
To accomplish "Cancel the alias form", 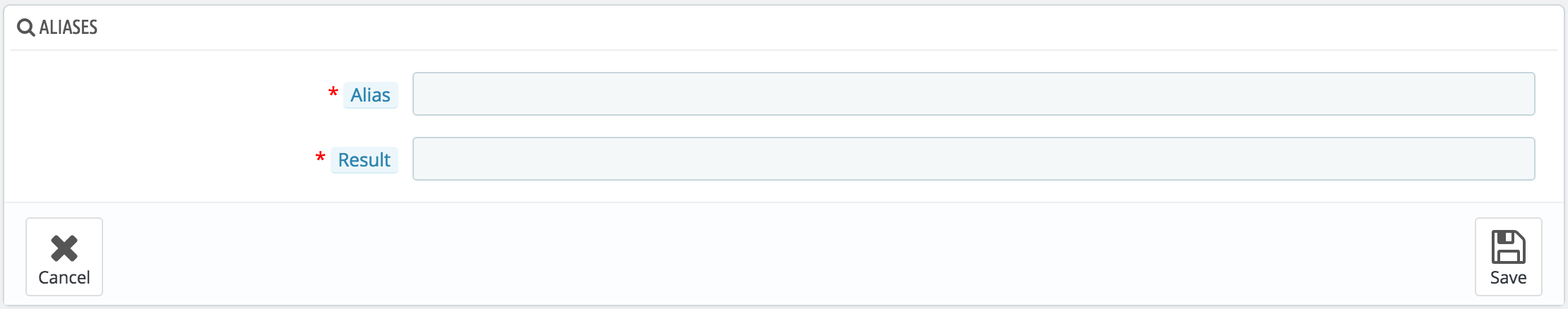I will 64,257.
